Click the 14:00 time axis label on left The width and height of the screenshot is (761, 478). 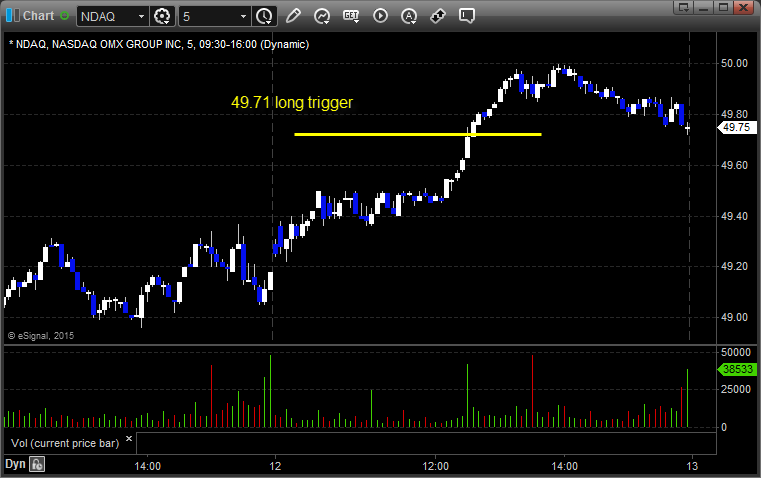(x=148, y=466)
